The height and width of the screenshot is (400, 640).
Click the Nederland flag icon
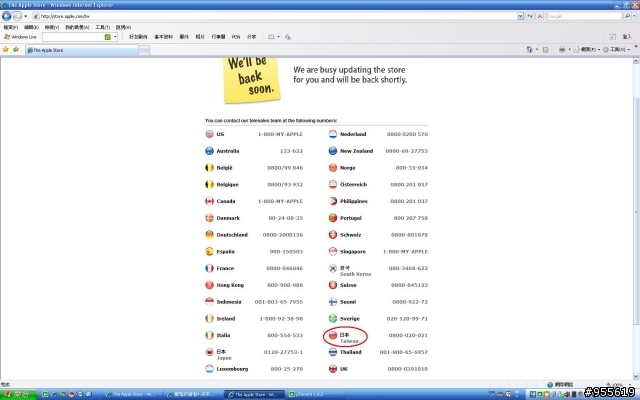click(333, 134)
